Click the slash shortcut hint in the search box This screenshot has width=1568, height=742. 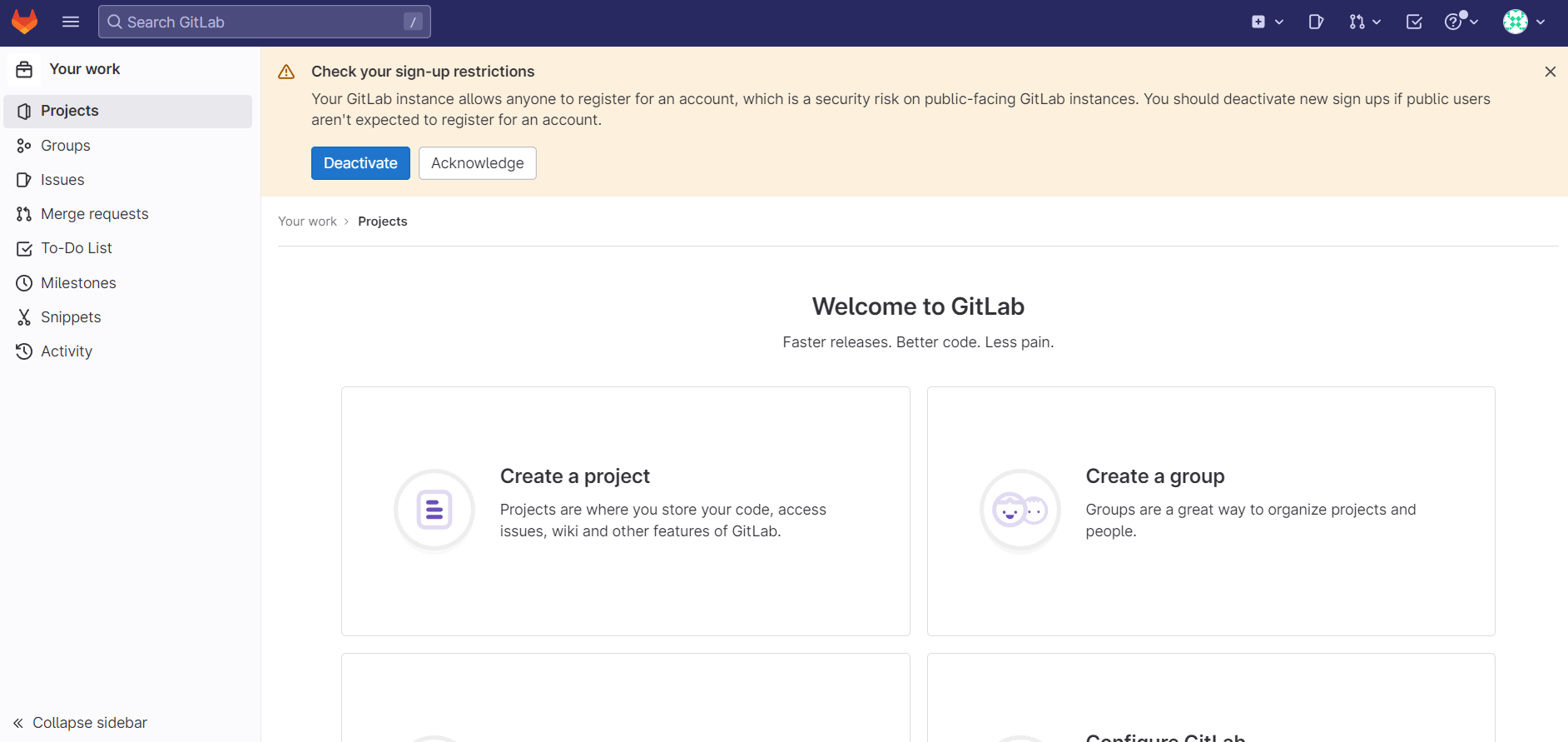[x=413, y=22]
